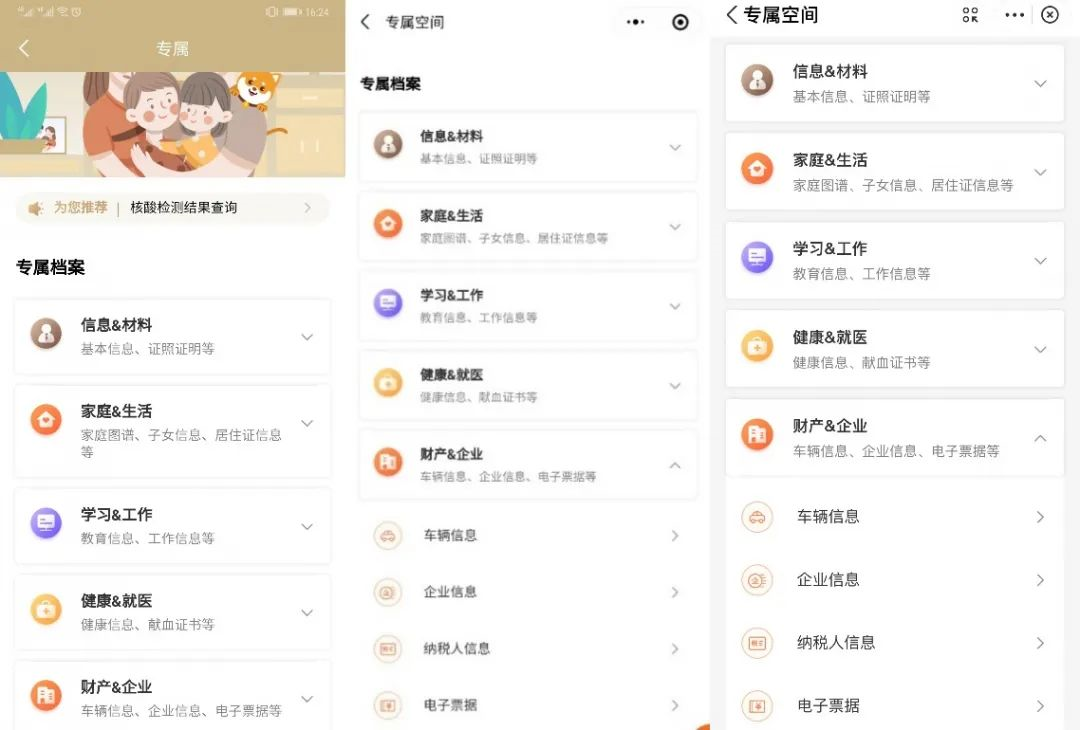The width and height of the screenshot is (1080, 730).
Task: Collapse 财产&企业 on the screen with the scan icon
Action: [x=895, y=438]
